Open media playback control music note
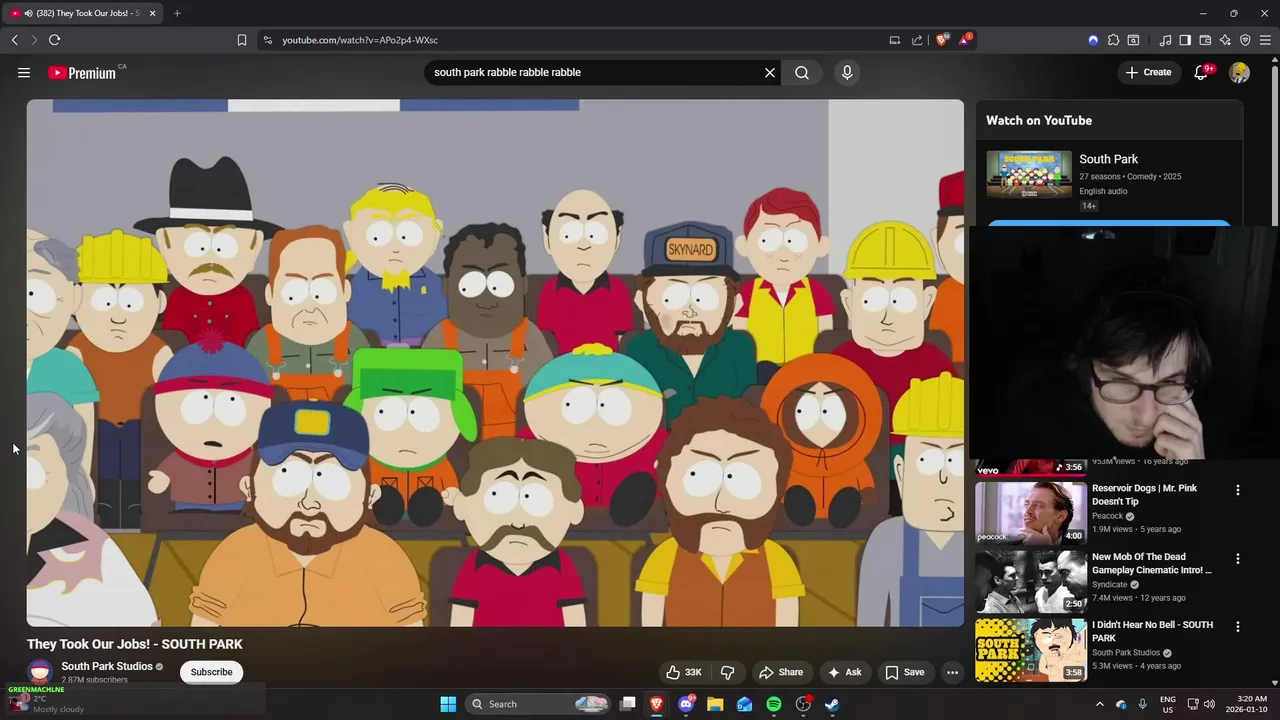Viewport: 1280px width, 720px height. click(x=1165, y=40)
